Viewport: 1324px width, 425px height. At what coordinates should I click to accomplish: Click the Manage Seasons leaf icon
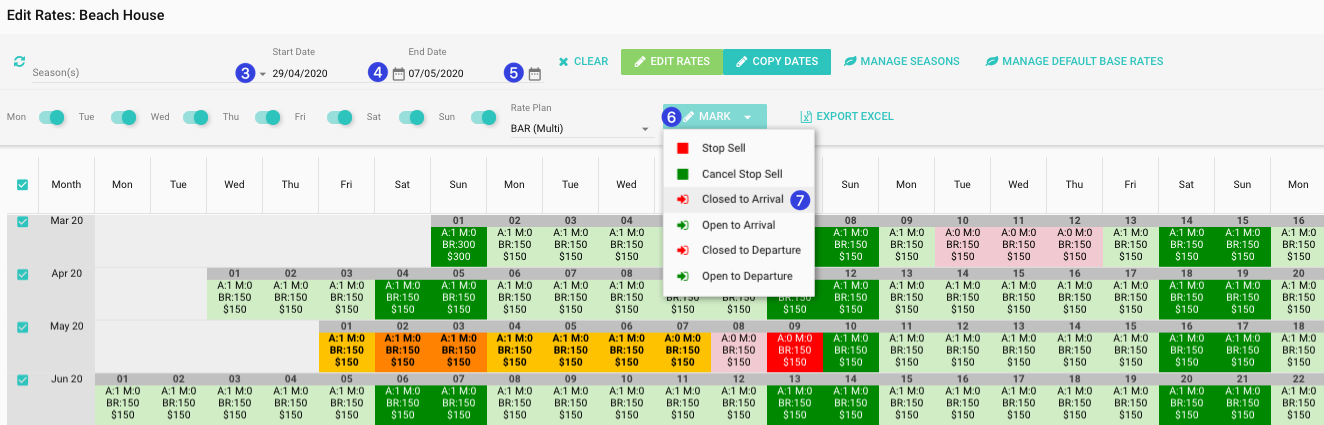tap(850, 62)
